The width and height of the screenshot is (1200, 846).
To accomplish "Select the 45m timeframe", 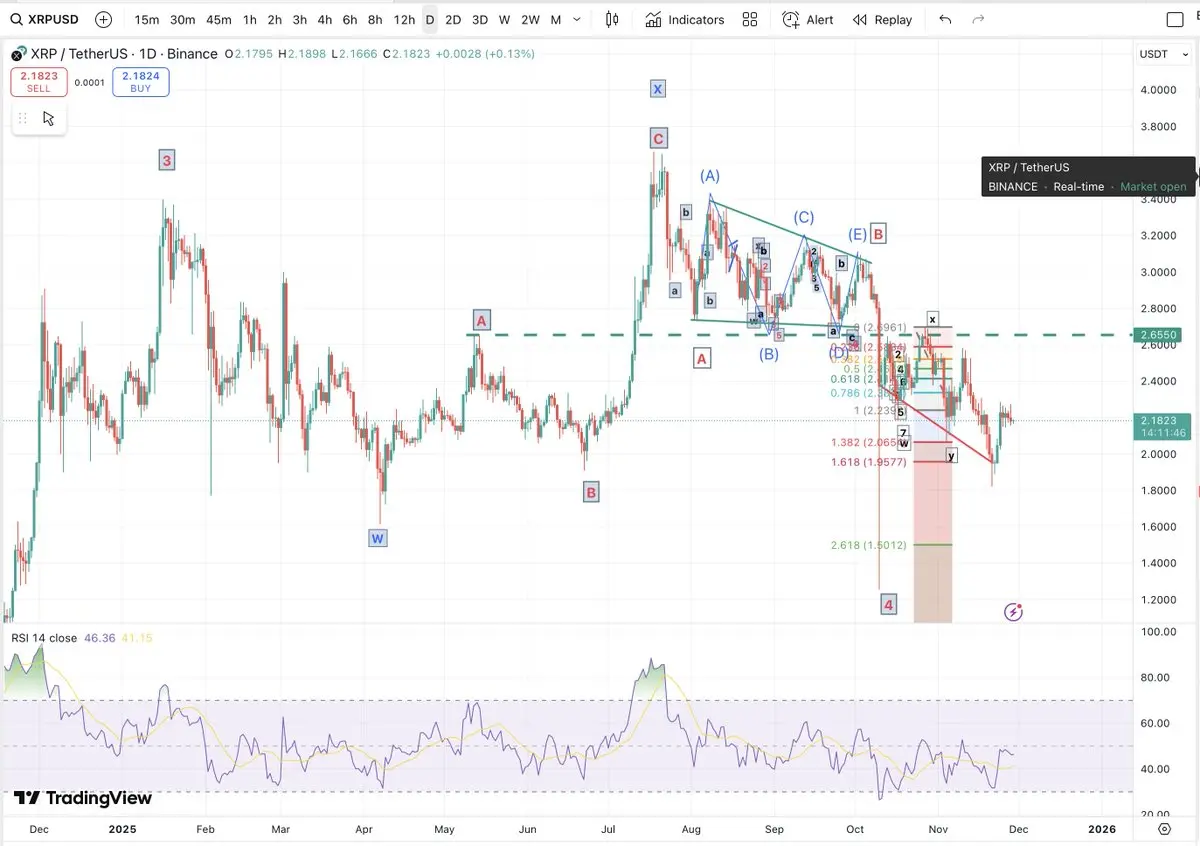I will 219,19.
